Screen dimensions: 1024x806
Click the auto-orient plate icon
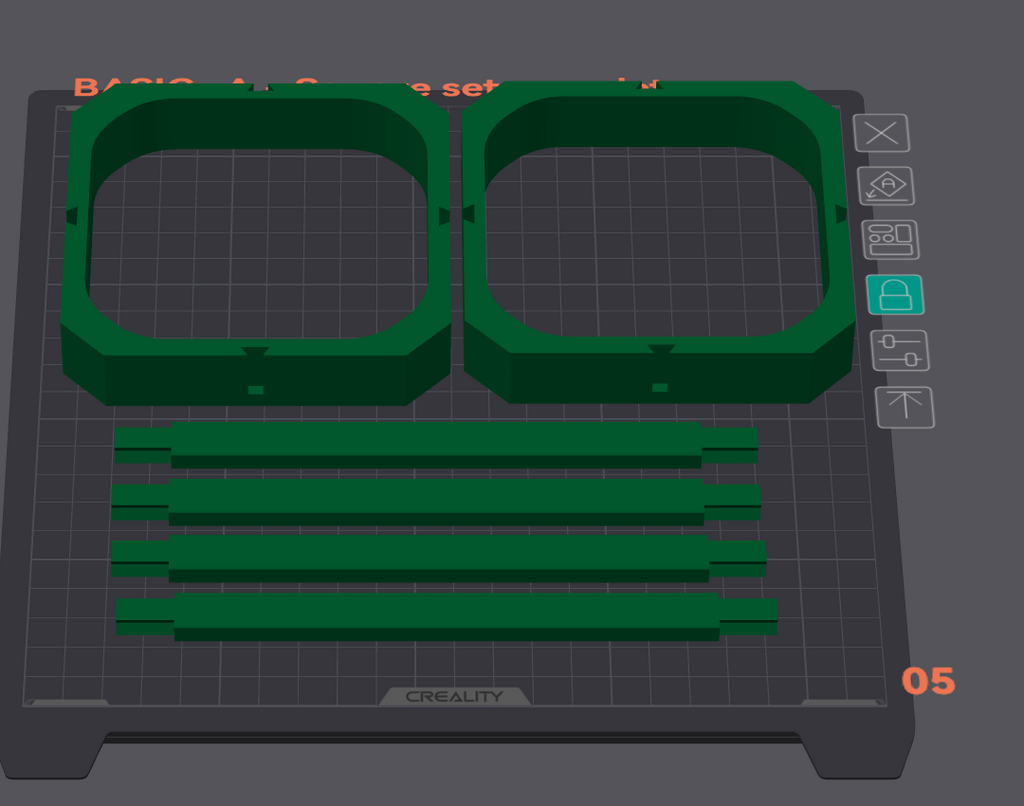[x=886, y=186]
